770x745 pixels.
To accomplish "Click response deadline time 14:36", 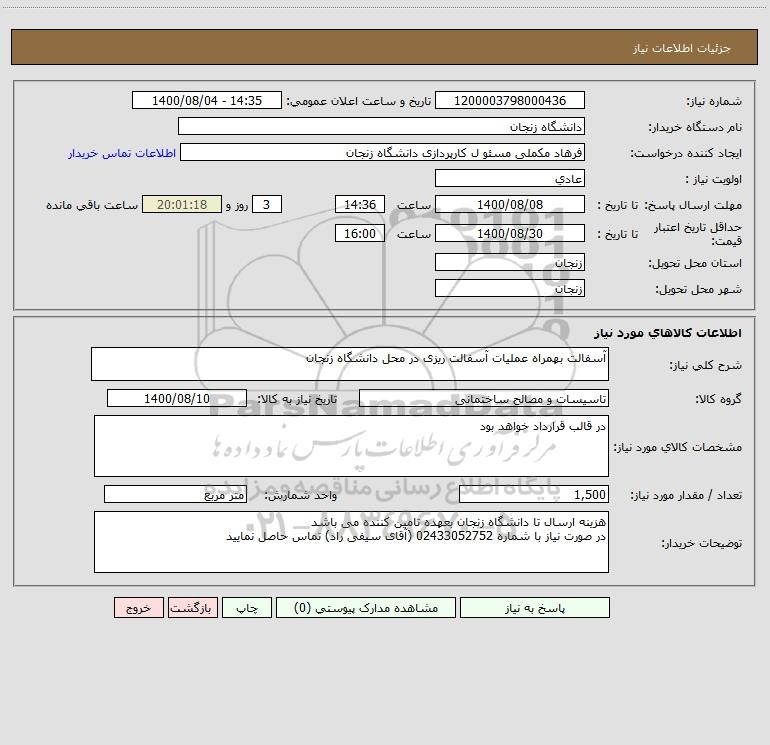I will point(359,204).
